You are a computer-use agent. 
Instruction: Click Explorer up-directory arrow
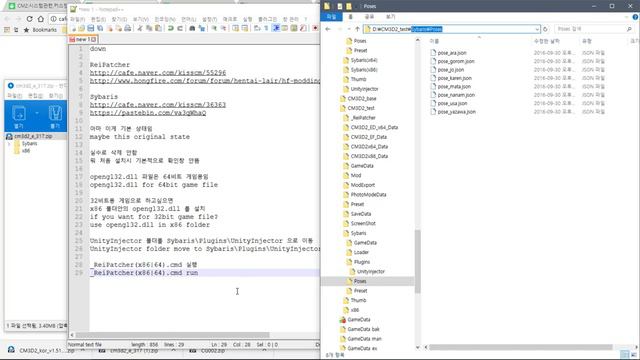click(358, 29)
